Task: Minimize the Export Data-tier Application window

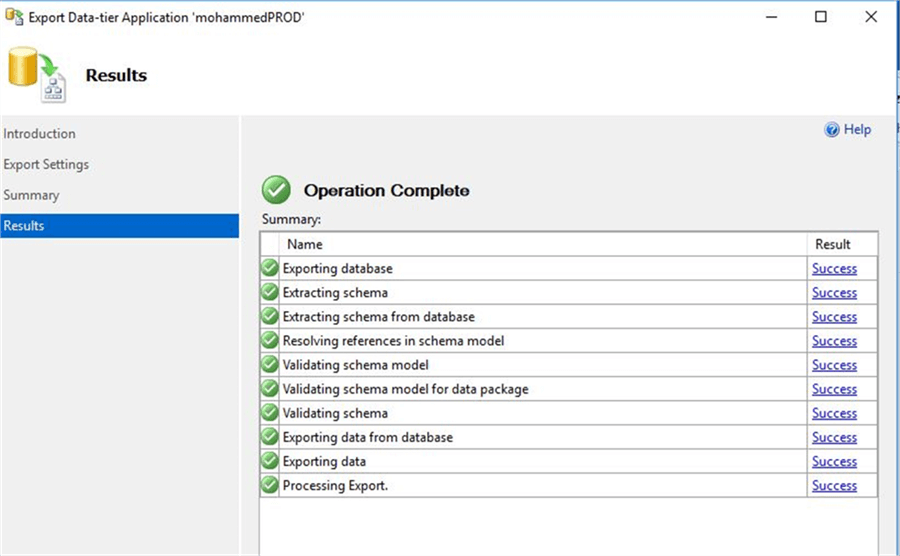Action: 771,17
